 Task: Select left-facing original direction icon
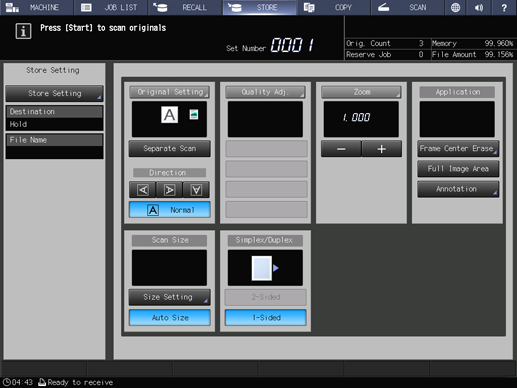[143, 190]
